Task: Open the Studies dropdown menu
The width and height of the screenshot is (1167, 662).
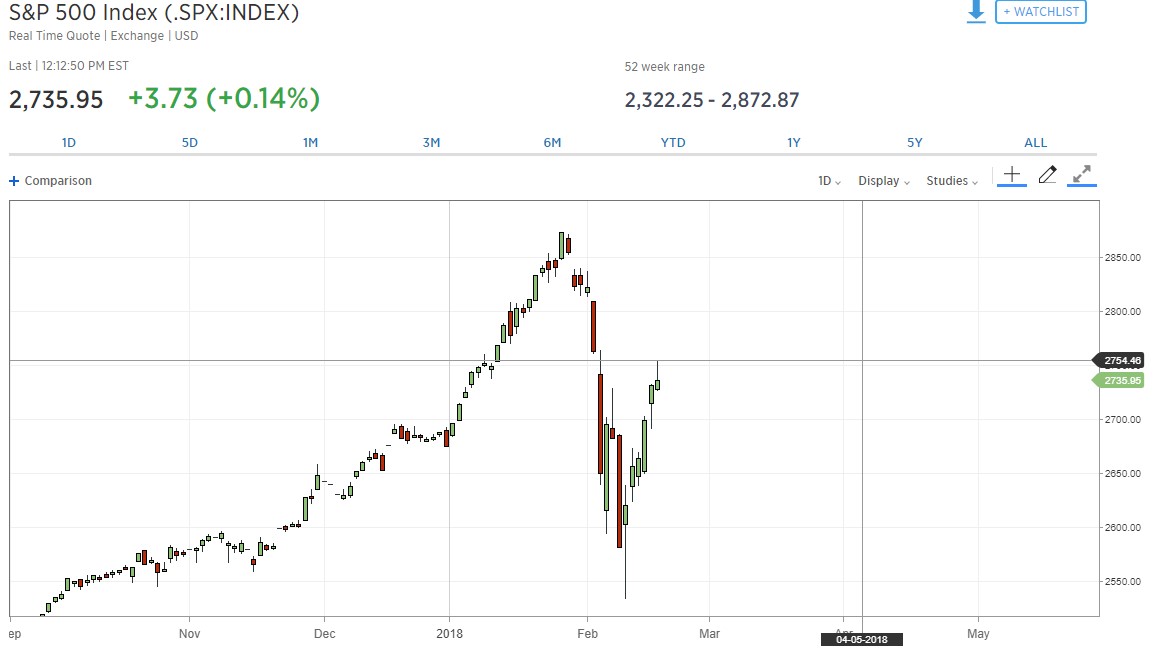Action: [x=952, y=181]
